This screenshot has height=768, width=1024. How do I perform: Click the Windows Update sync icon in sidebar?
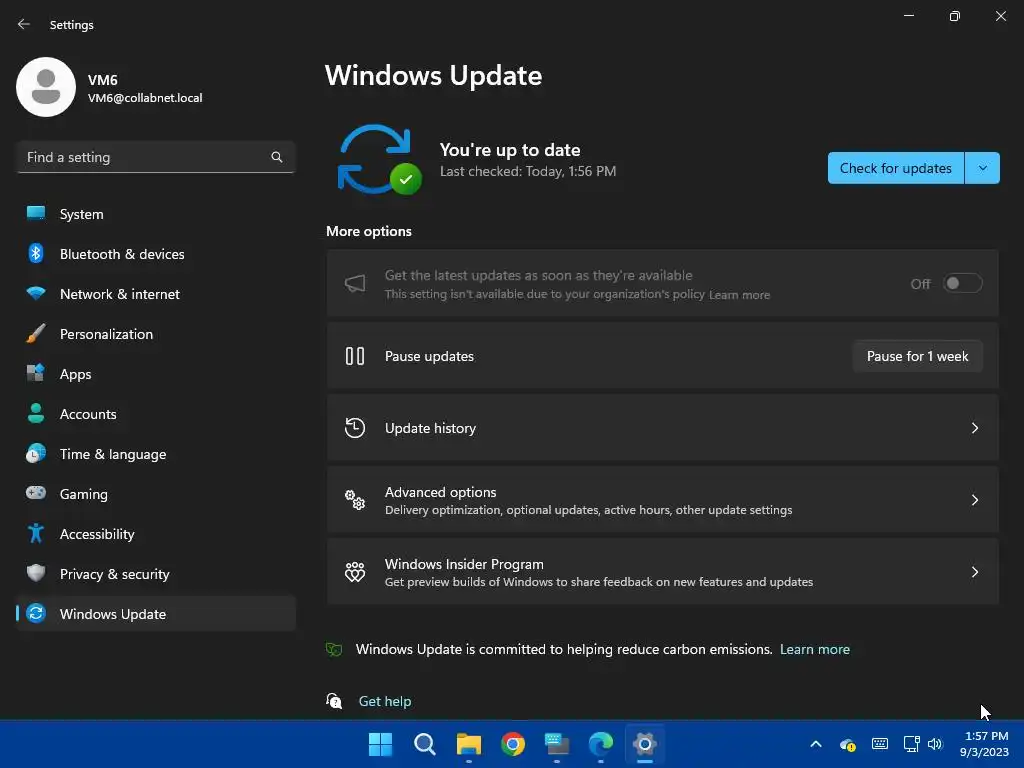click(x=36, y=613)
